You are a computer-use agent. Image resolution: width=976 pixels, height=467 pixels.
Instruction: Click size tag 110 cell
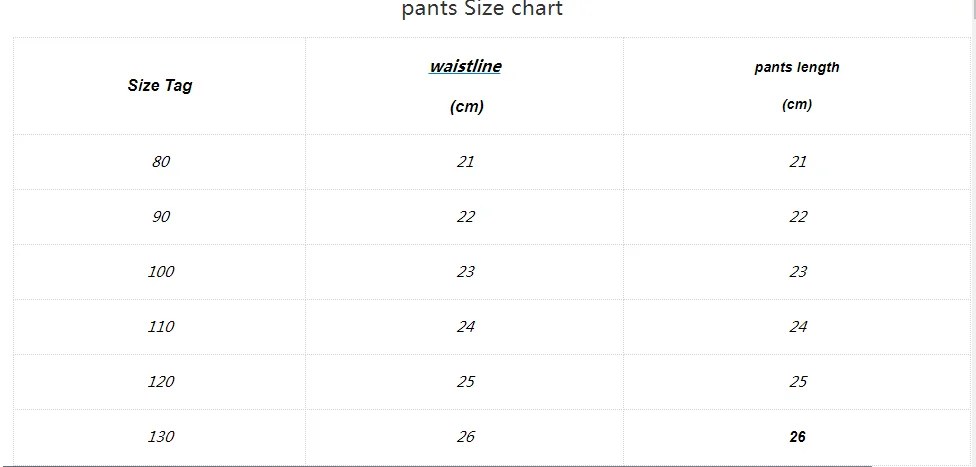(x=161, y=326)
